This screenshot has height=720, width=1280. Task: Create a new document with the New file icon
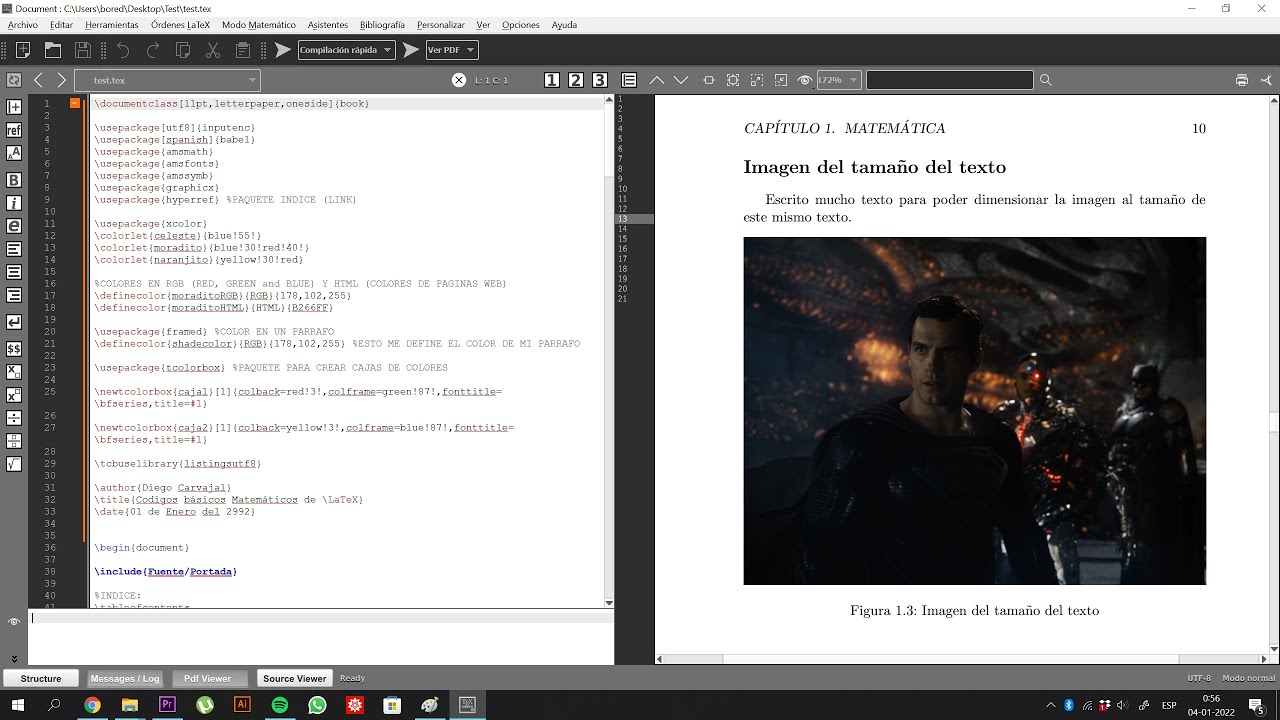click(x=23, y=50)
